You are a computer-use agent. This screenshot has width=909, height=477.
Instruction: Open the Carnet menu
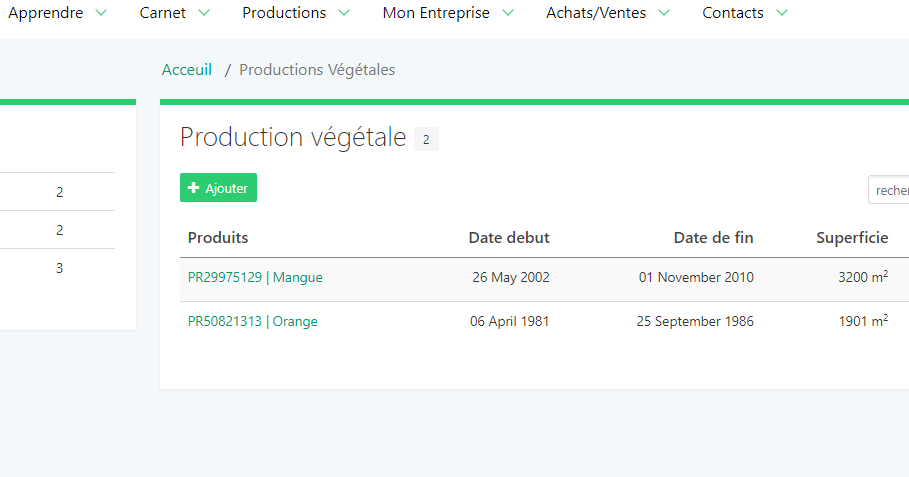click(x=162, y=13)
